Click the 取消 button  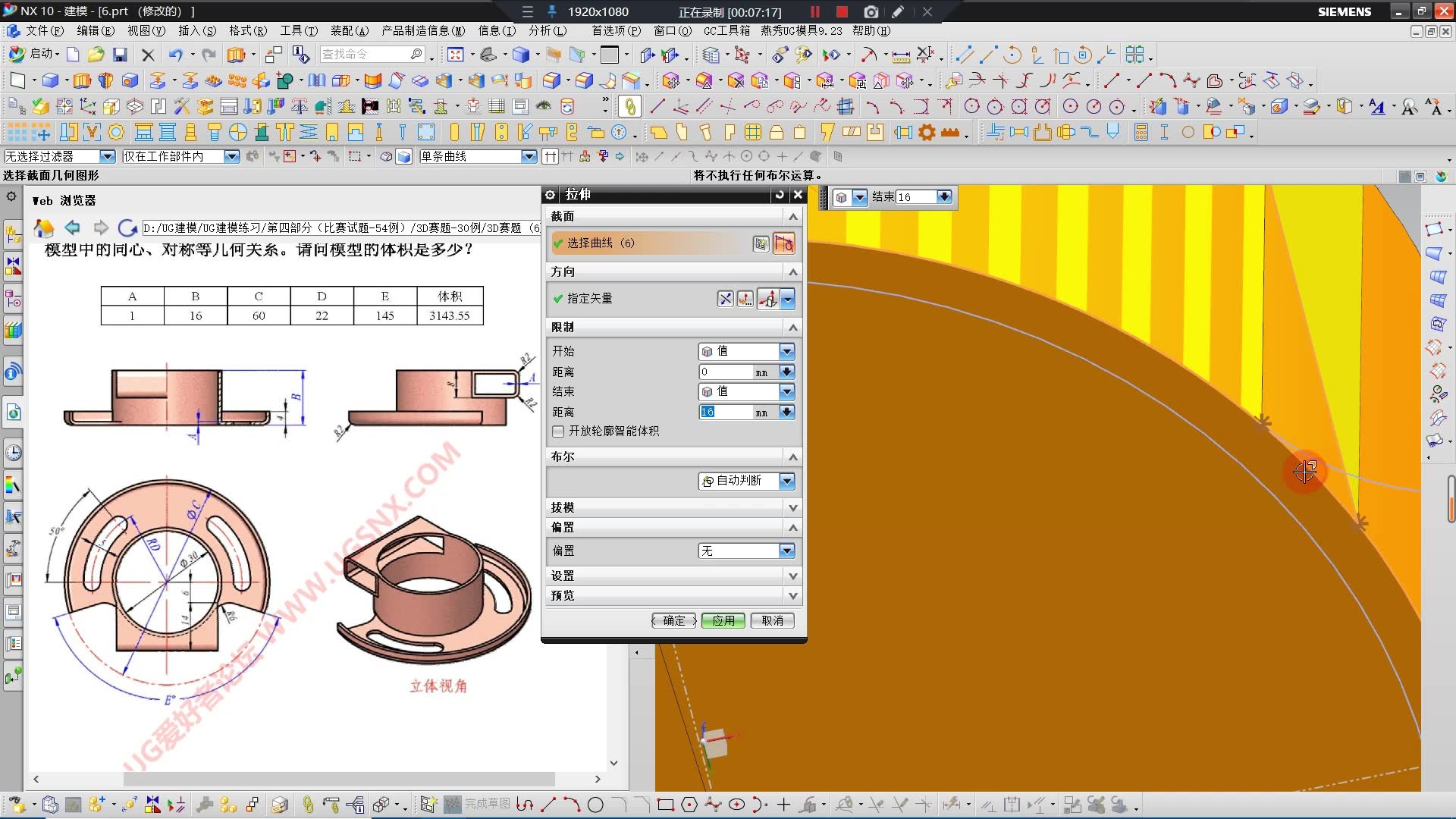(772, 620)
